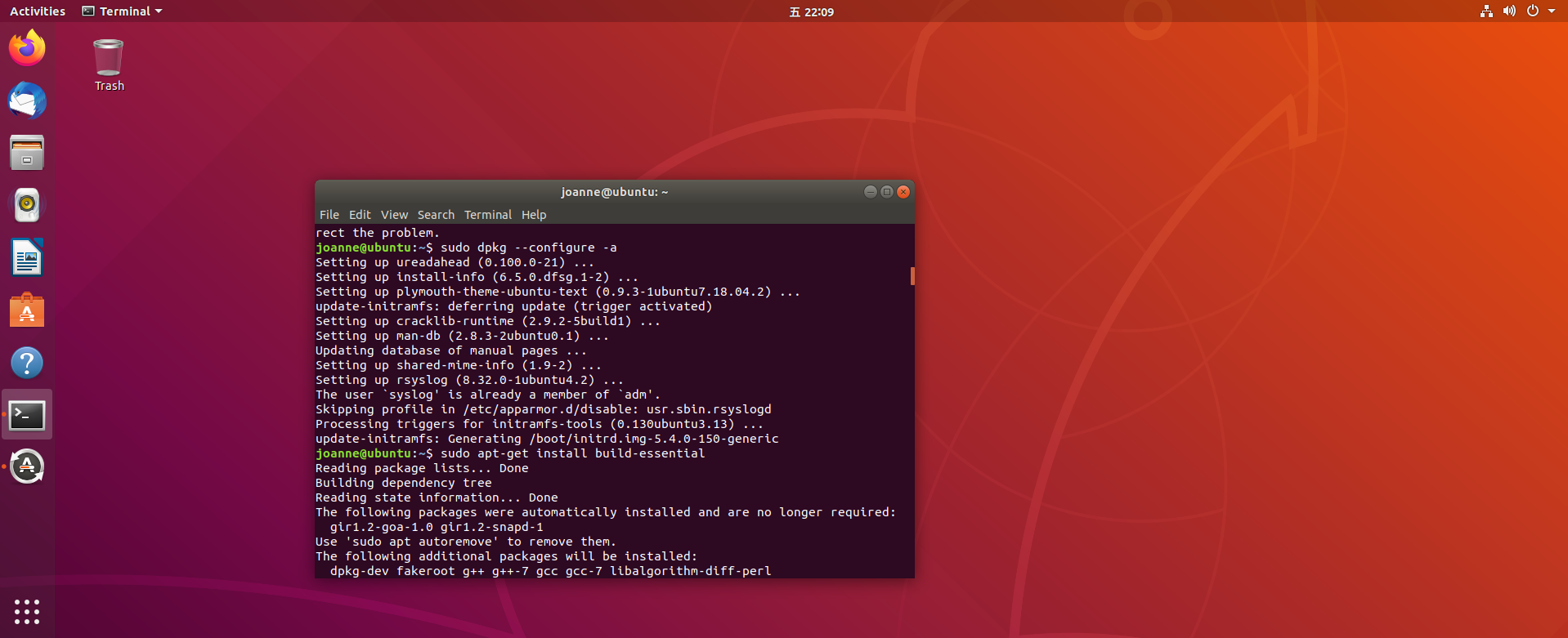Open the Help menu of Terminal
This screenshot has width=1568, height=638.
(x=534, y=215)
